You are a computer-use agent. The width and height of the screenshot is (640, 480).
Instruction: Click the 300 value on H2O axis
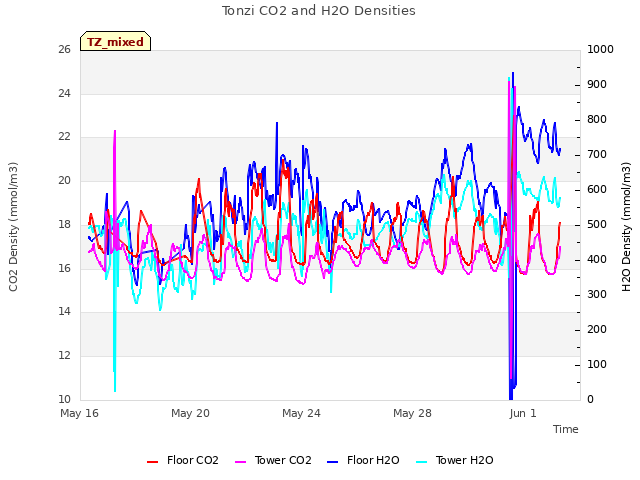(597, 295)
